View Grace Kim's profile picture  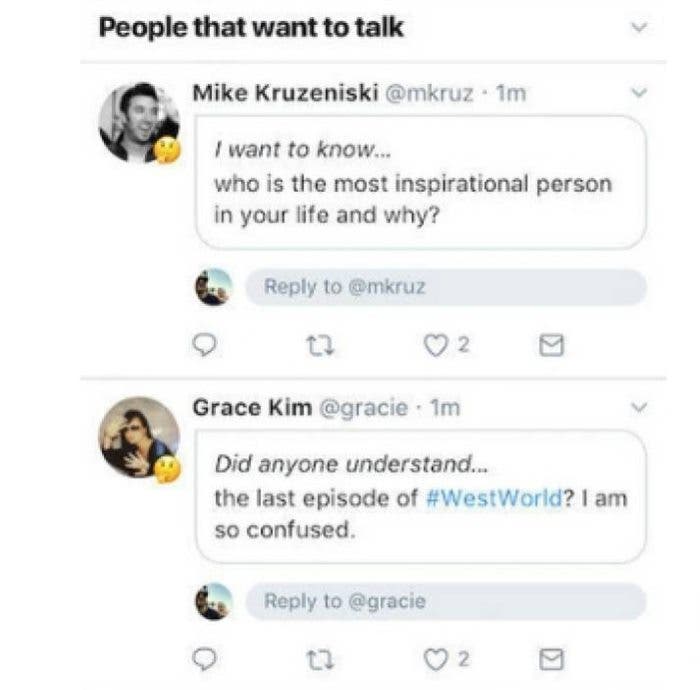pos(139,437)
